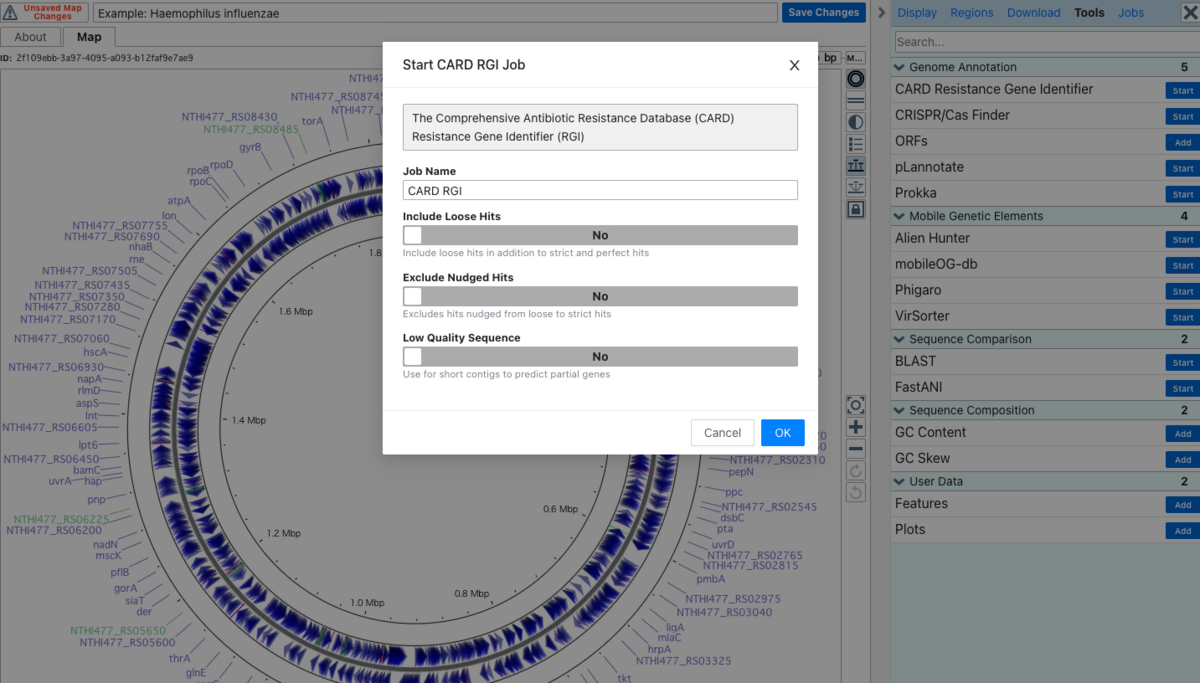This screenshot has width=1200, height=683.
Task: Click gene label atpA on map
Action: click(179, 200)
